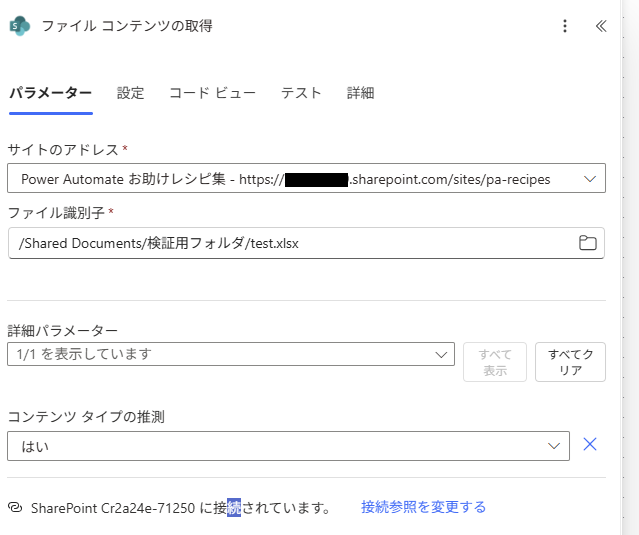
Task: Select the パラメーター tab
Action: click(x=51, y=93)
